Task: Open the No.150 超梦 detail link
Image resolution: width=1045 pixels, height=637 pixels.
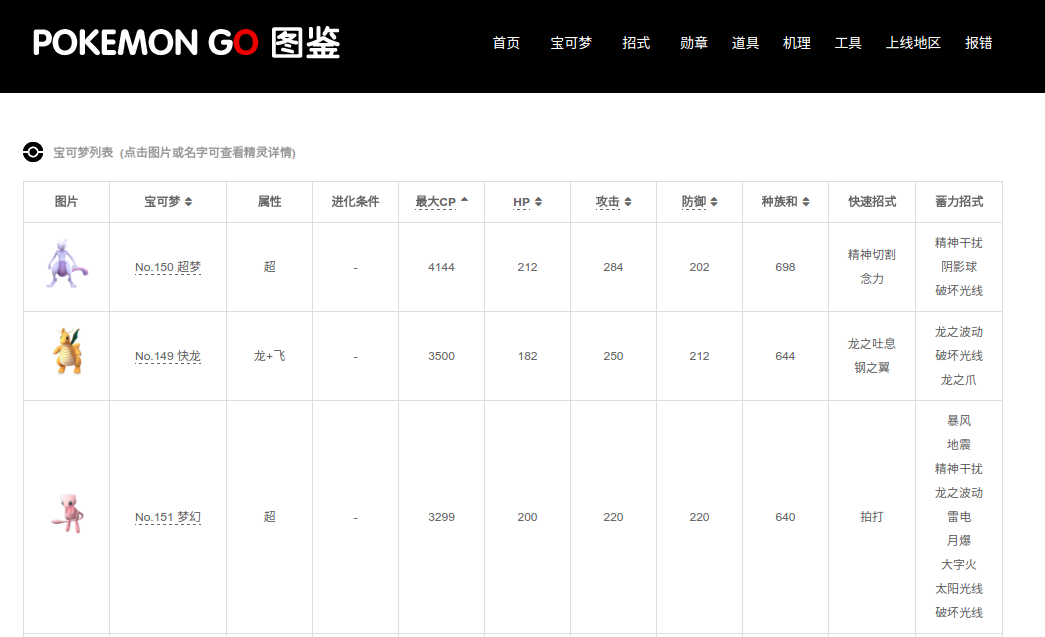Action: 167,267
